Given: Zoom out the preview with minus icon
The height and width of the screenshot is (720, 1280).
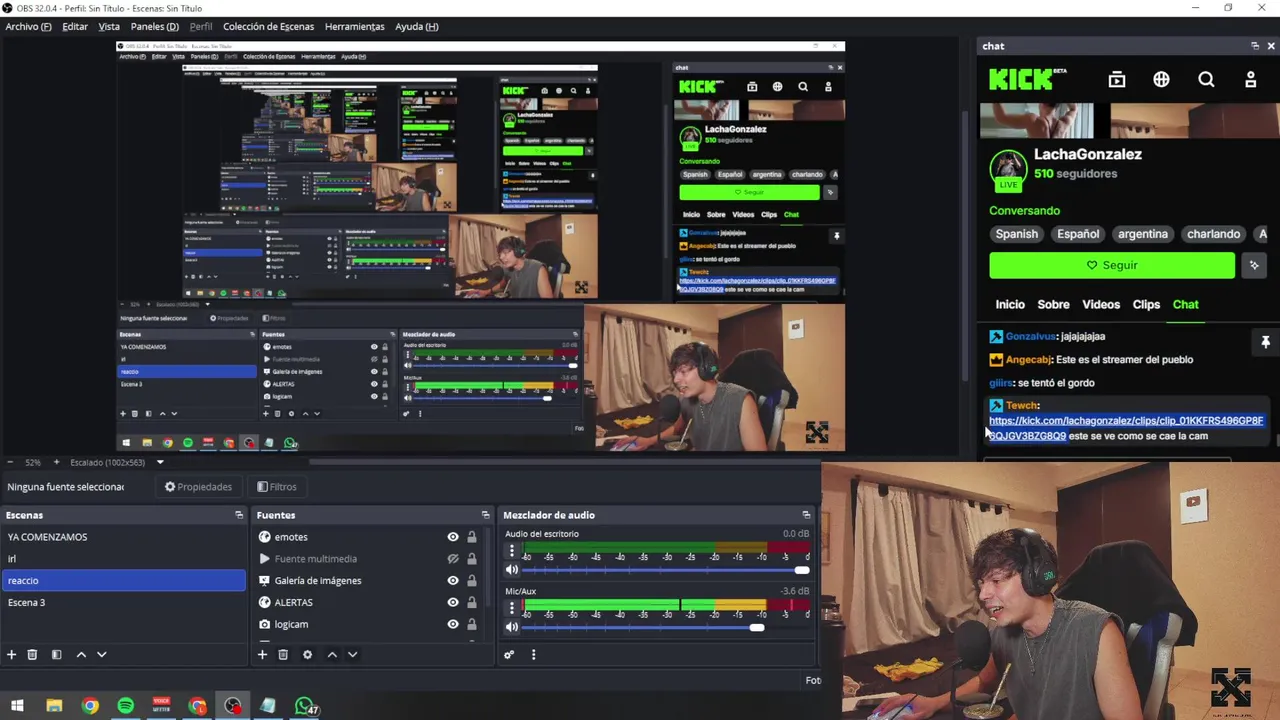Looking at the screenshot, I should coord(11,462).
